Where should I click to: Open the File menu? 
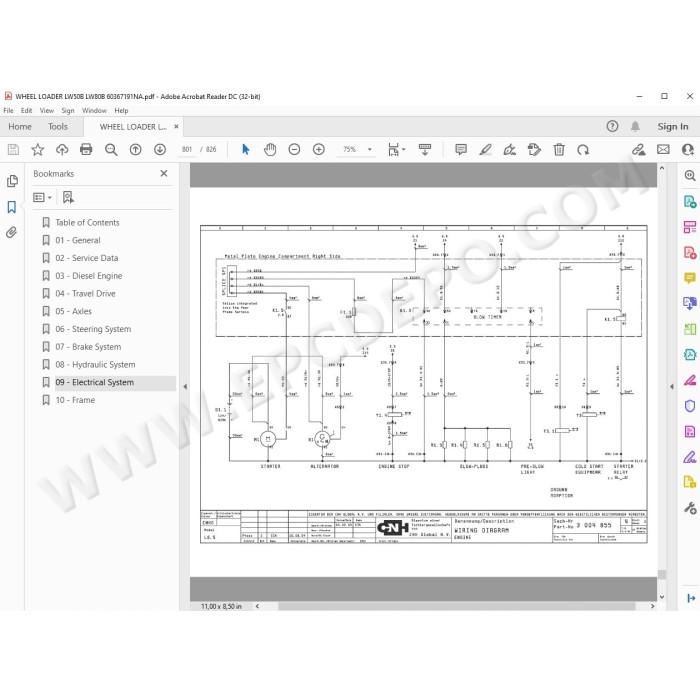8,110
